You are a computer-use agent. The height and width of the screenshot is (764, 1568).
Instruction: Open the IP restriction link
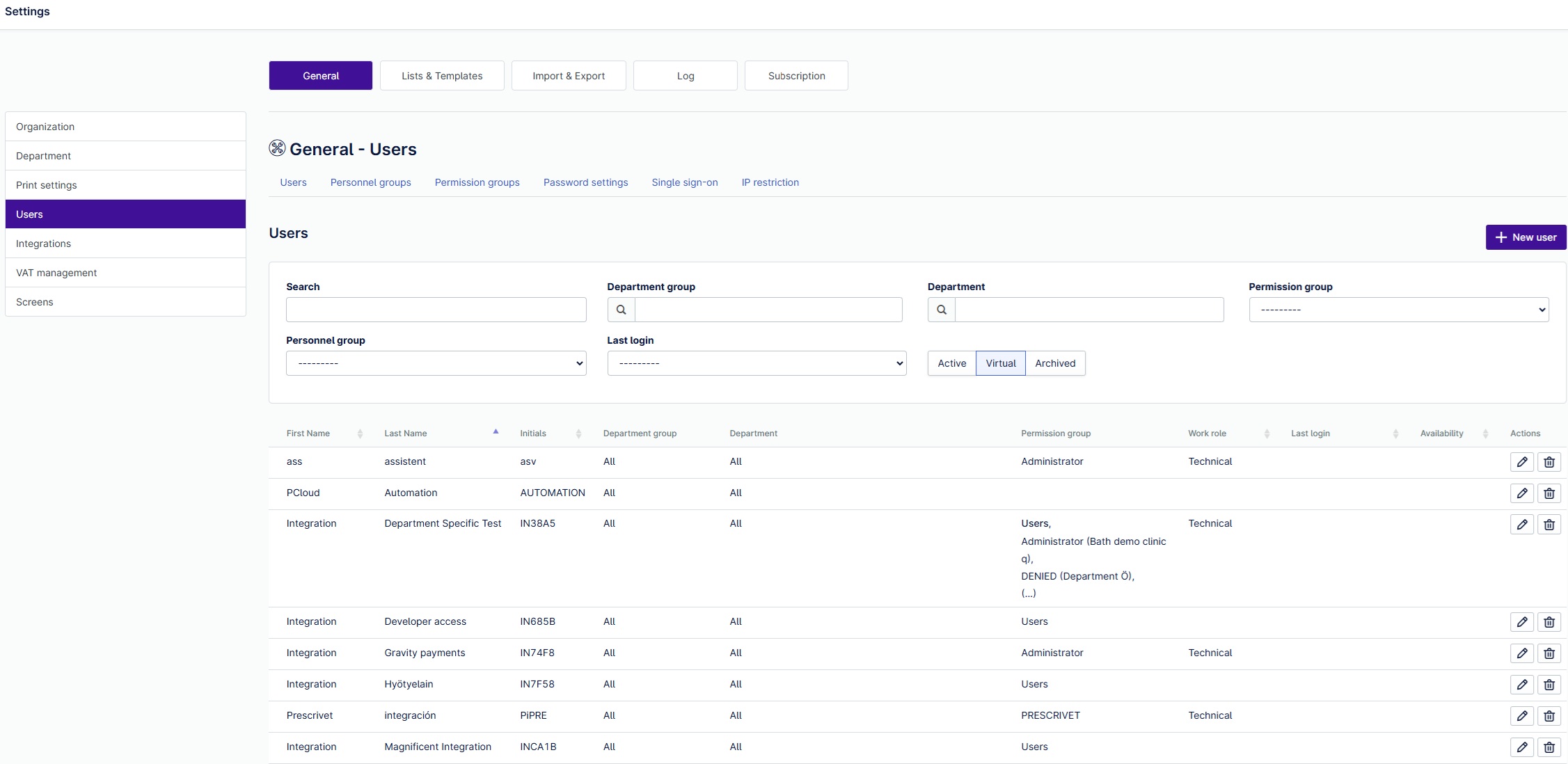point(770,182)
